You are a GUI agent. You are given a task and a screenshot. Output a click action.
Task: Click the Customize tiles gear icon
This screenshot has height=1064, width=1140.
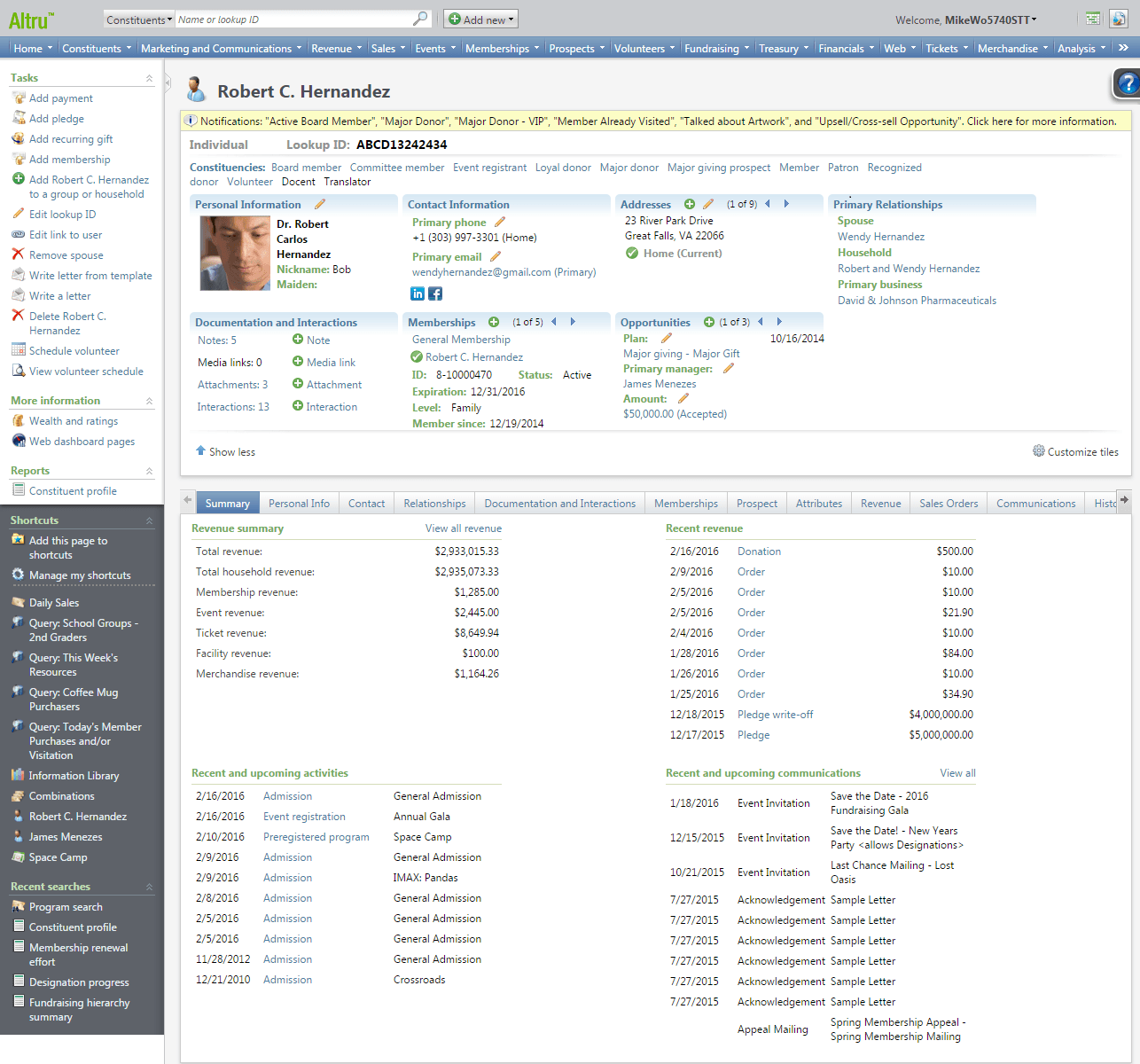[x=1039, y=451]
